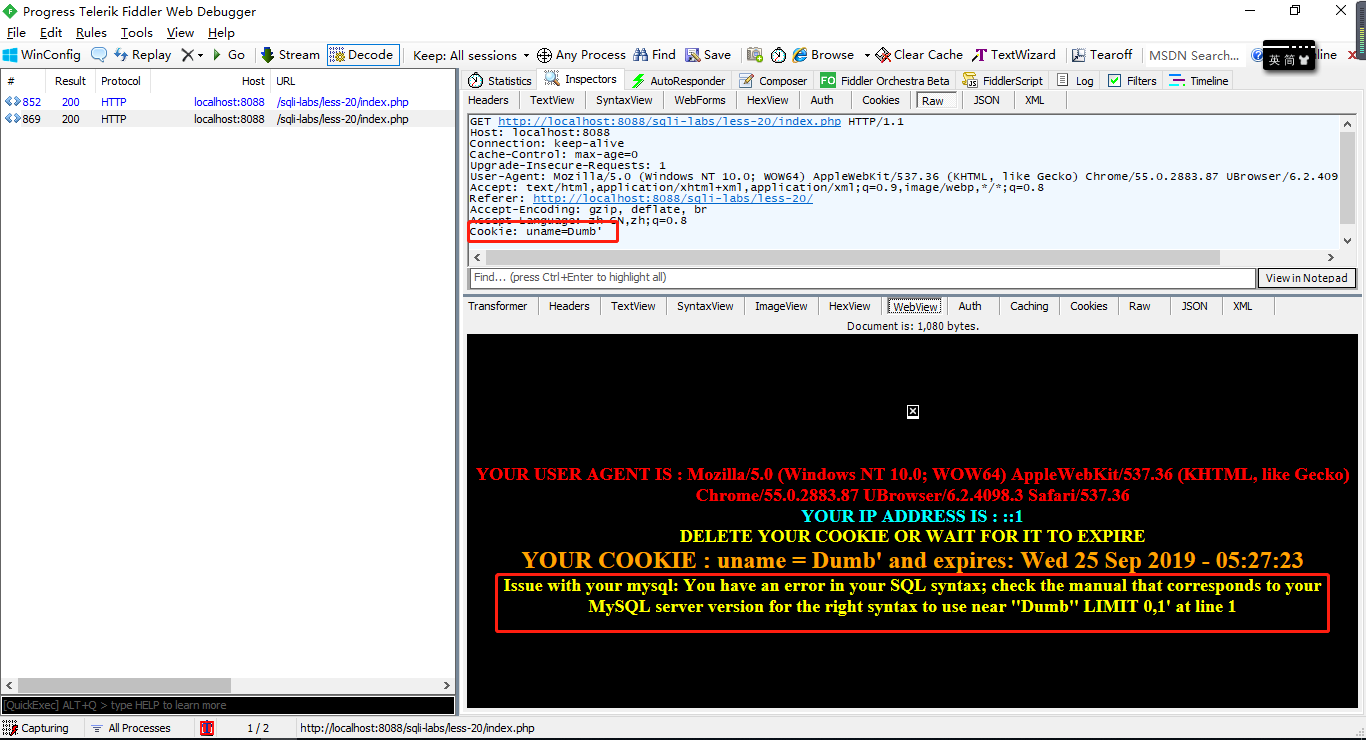1366x740 pixels.
Task: Sort sessions by the Host column
Action: point(210,81)
